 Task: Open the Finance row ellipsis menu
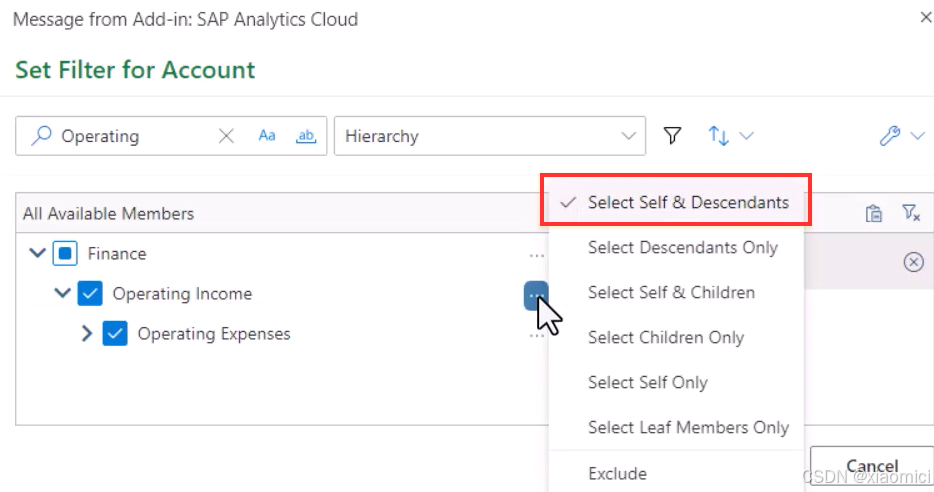[x=536, y=255]
